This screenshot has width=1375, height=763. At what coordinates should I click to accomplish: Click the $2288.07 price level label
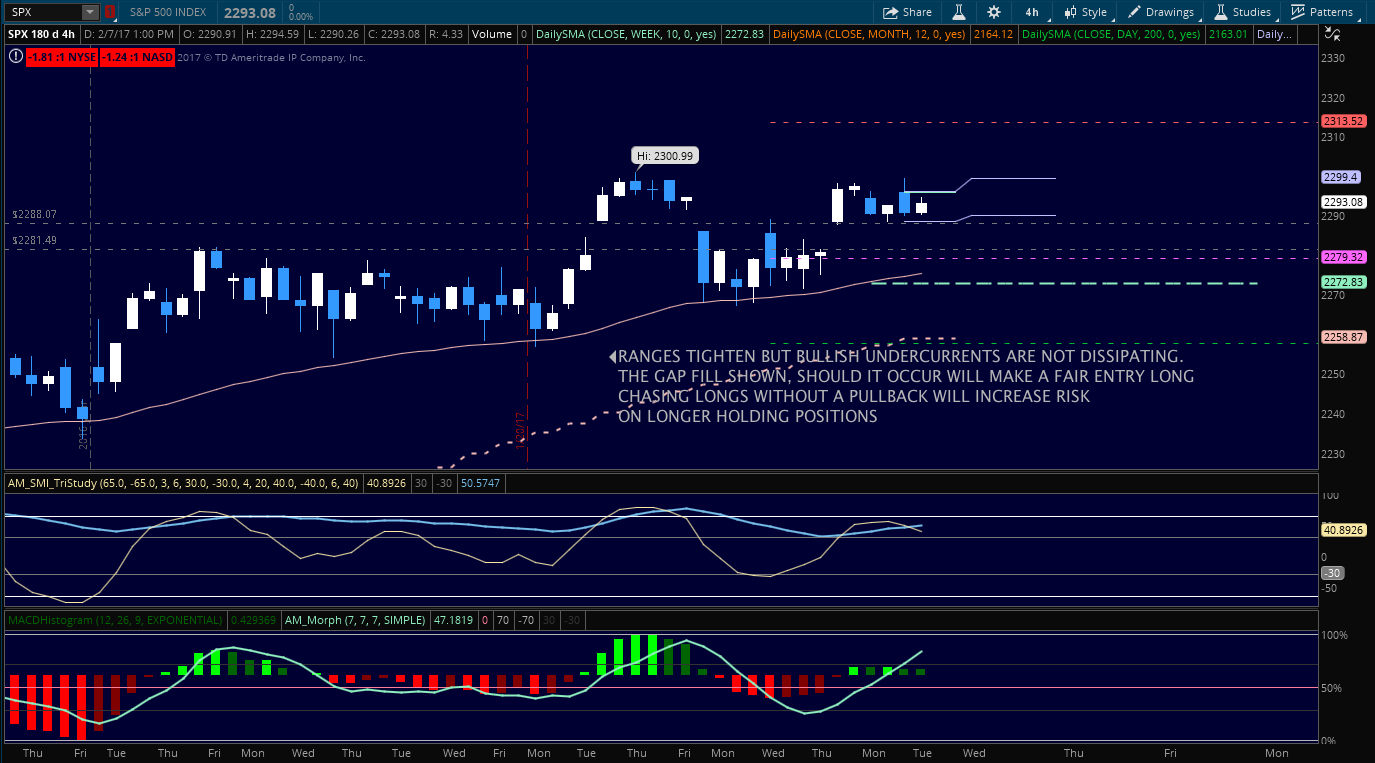point(34,214)
